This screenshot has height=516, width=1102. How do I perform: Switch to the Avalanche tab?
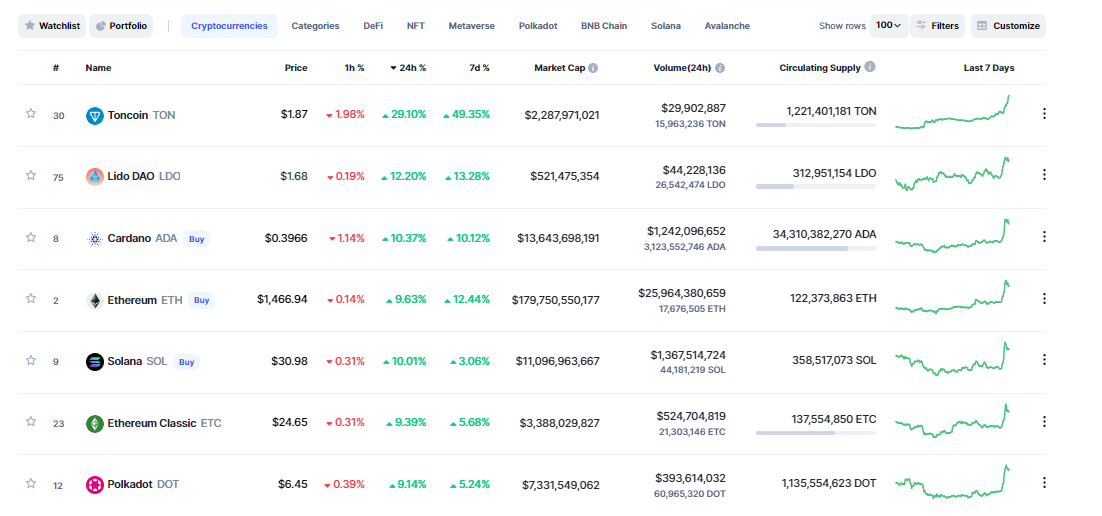point(727,26)
